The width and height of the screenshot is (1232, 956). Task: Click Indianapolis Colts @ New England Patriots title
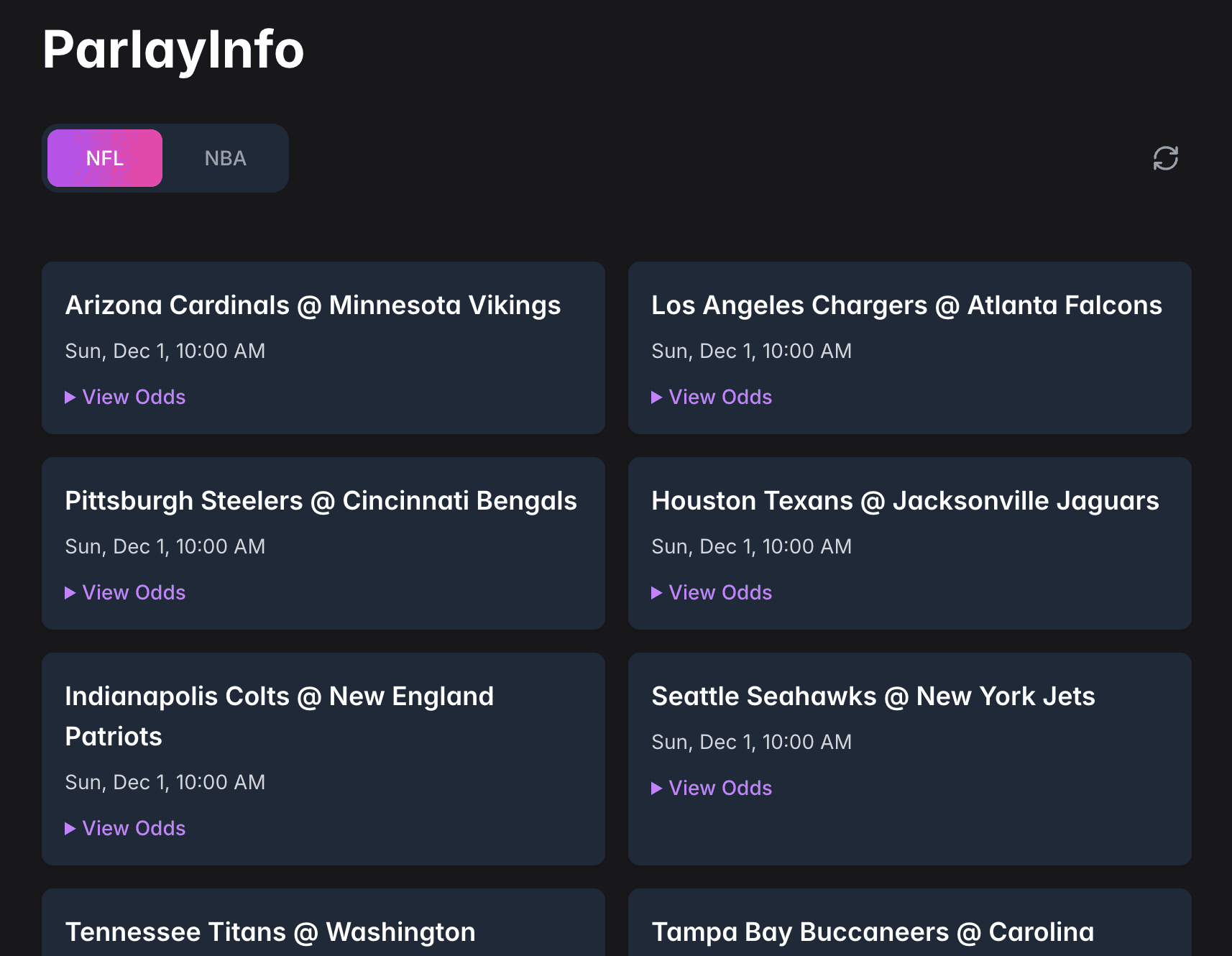pyautogui.click(x=279, y=716)
